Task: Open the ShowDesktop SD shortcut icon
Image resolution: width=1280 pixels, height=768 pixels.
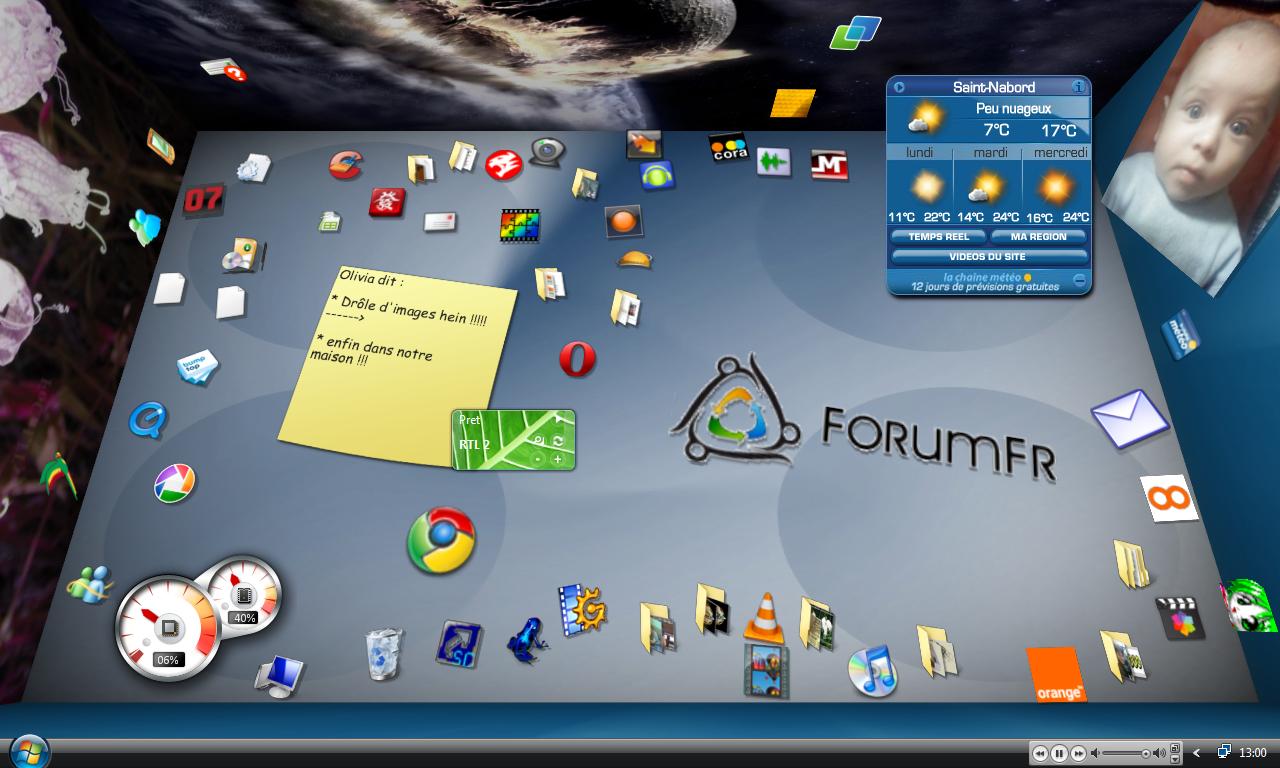Action: 459,644
